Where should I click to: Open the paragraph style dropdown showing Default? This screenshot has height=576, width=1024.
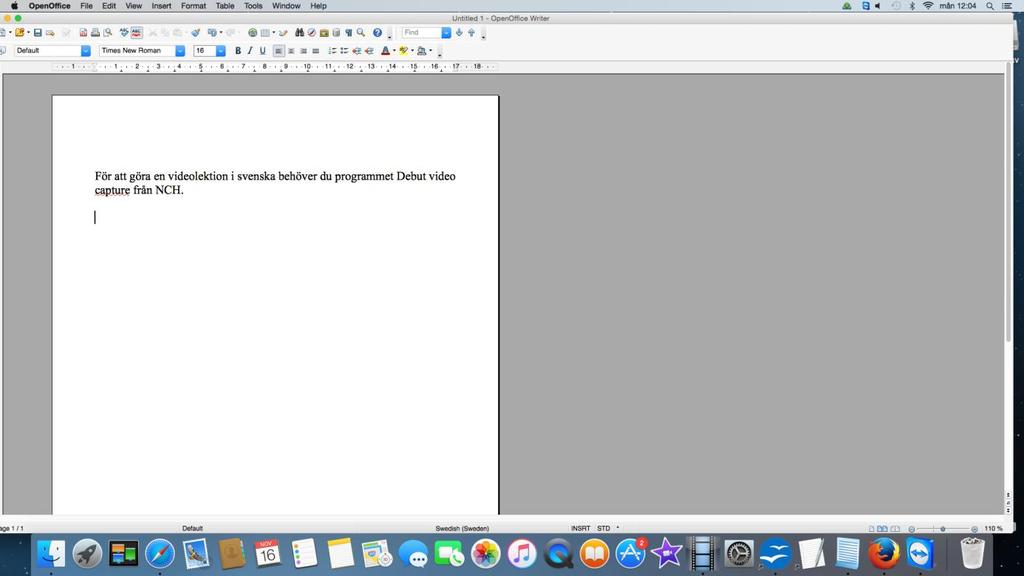coord(86,50)
